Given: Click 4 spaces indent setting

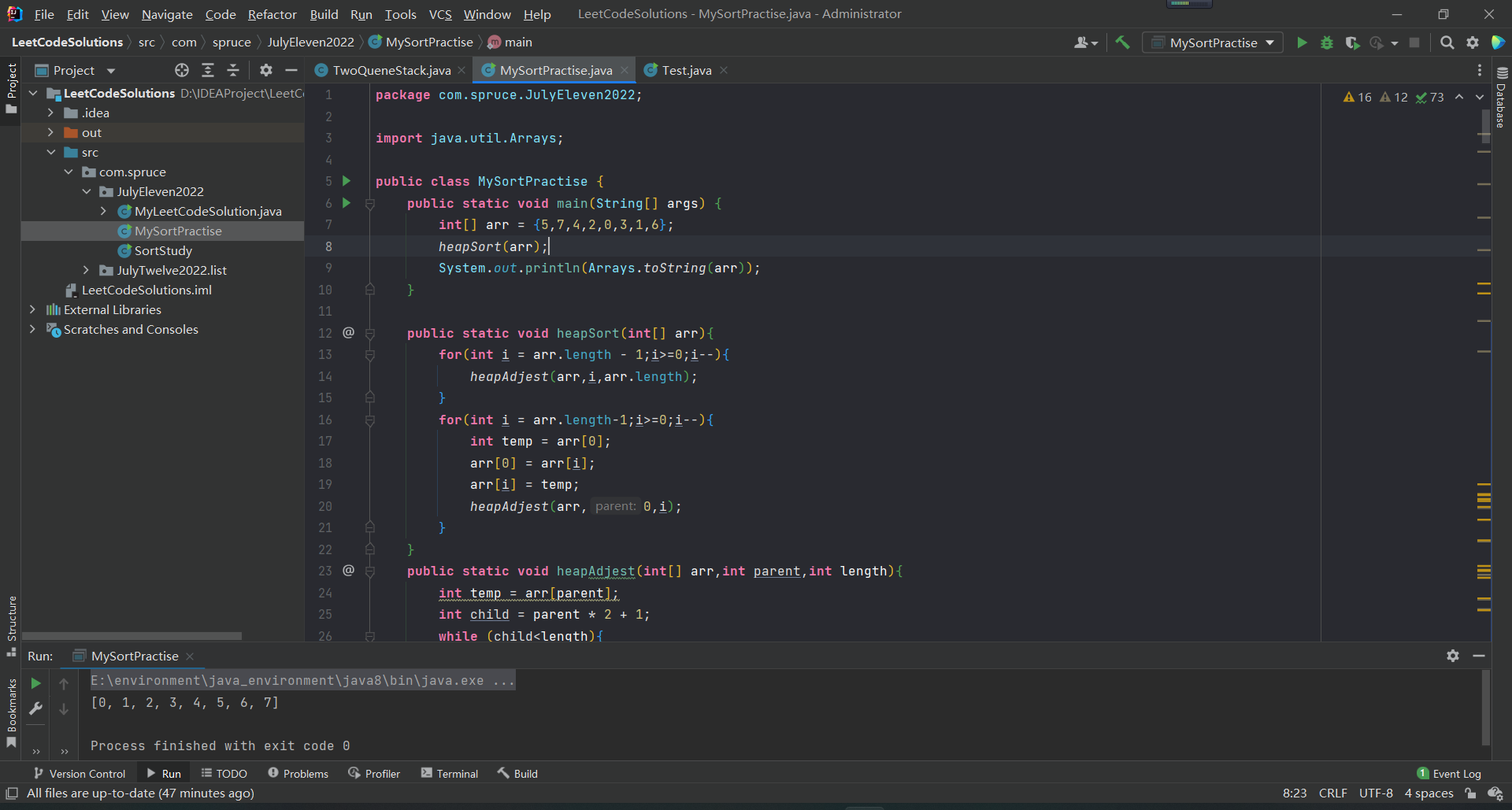Looking at the screenshot, I should pos(1429,793).
